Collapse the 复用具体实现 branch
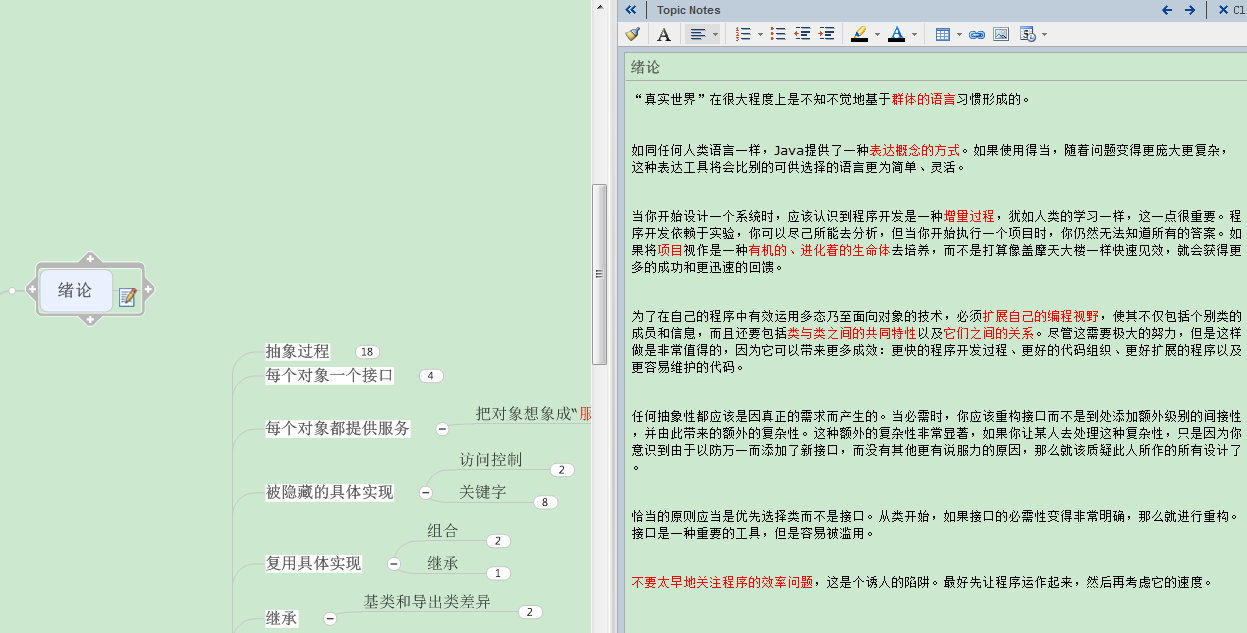 click(393, 564)
